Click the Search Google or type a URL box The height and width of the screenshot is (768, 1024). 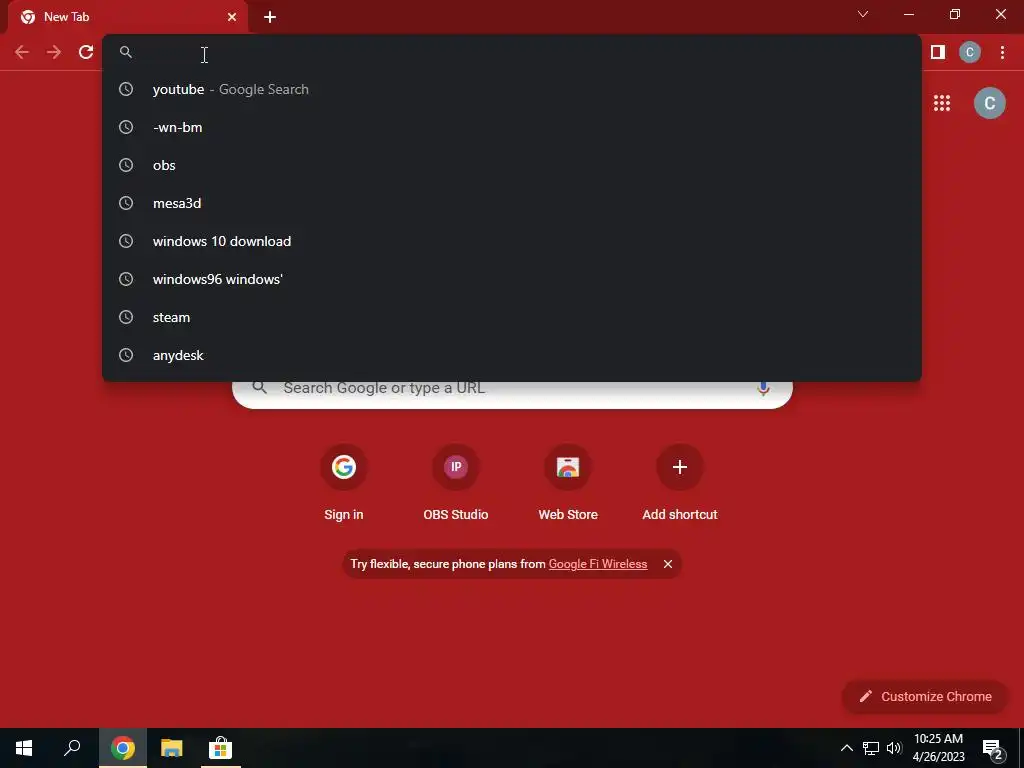point(512,394)
